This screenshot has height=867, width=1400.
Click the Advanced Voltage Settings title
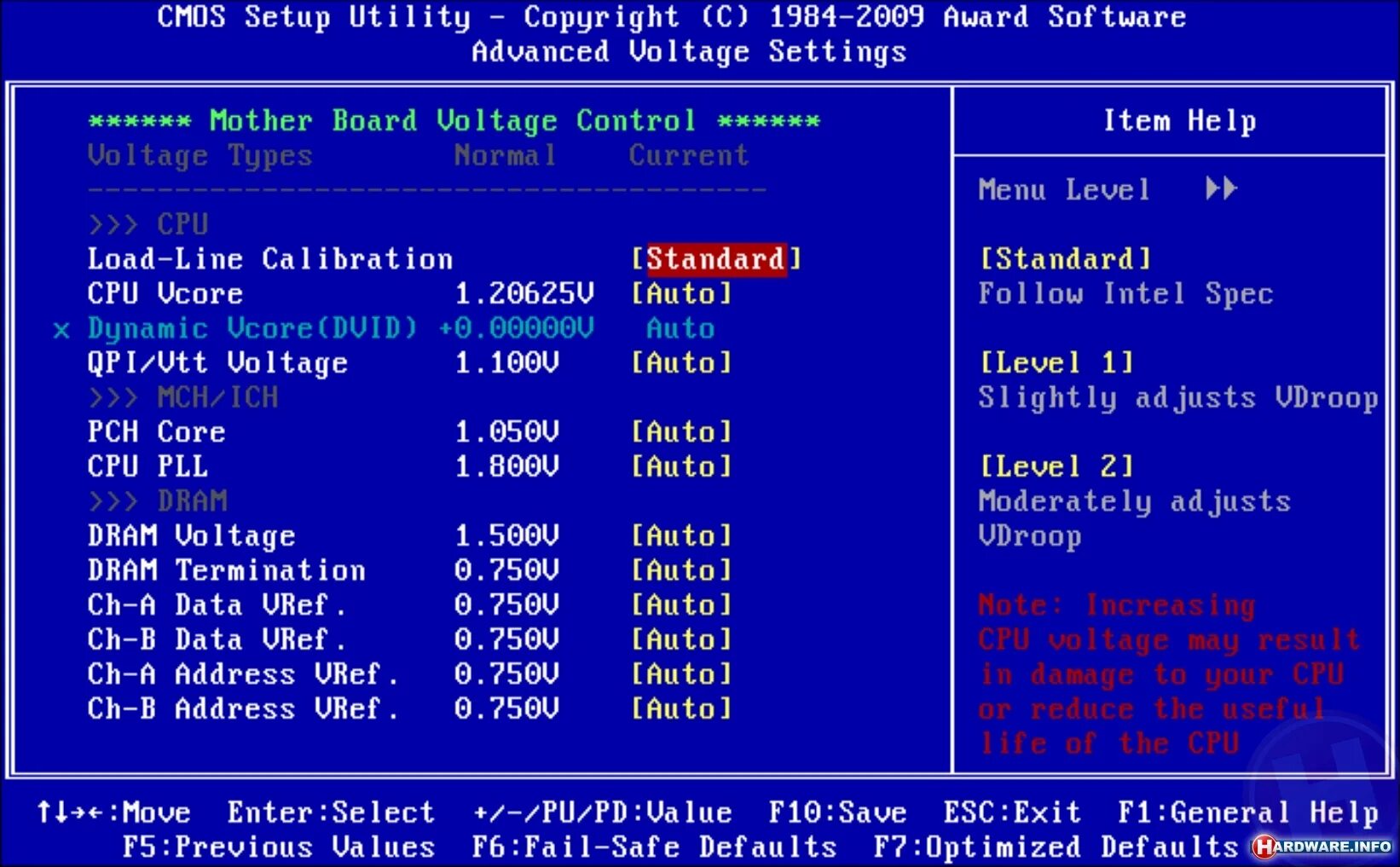coord(689,52)
